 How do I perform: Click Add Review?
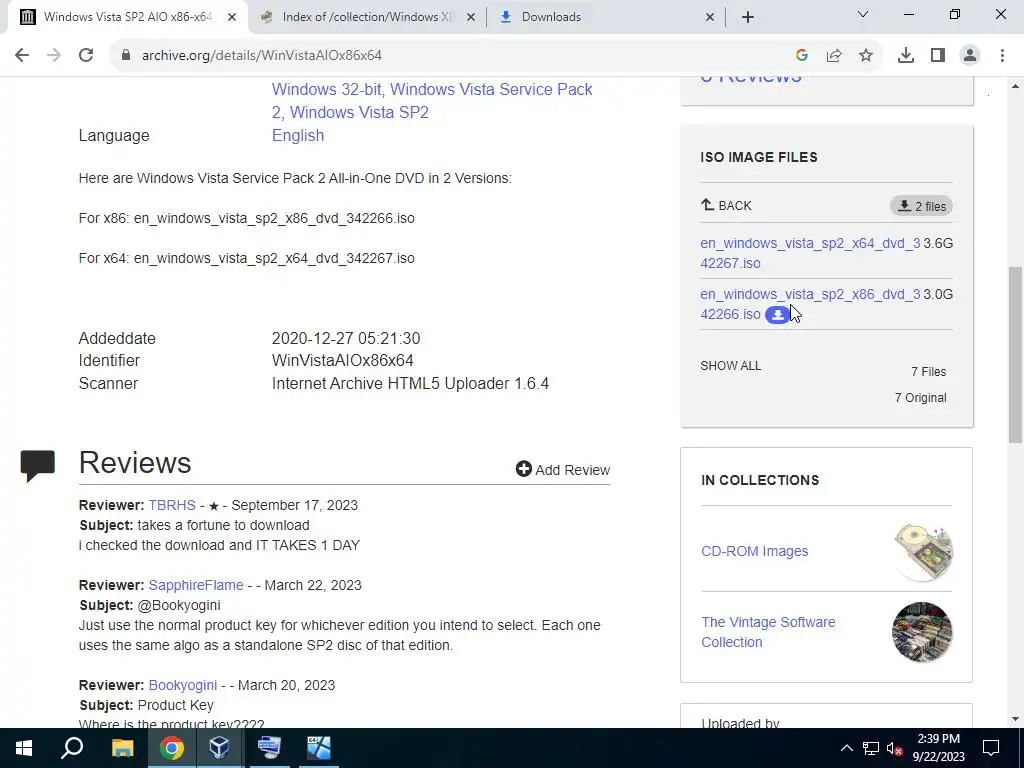(563, 470)
